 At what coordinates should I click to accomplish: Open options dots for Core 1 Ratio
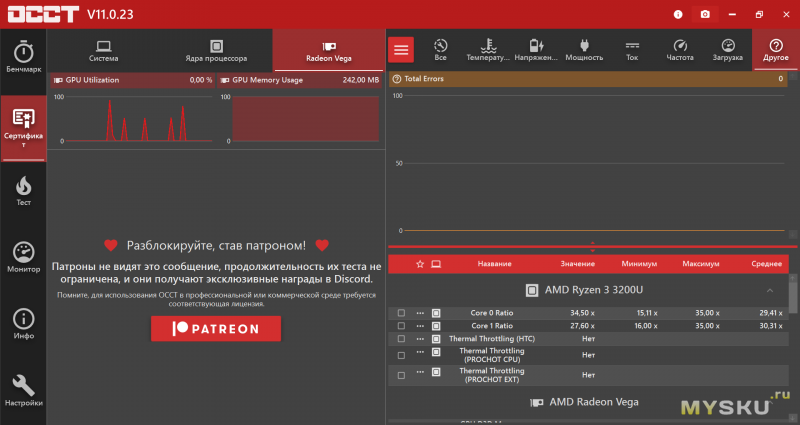click(x=420, y=325)
